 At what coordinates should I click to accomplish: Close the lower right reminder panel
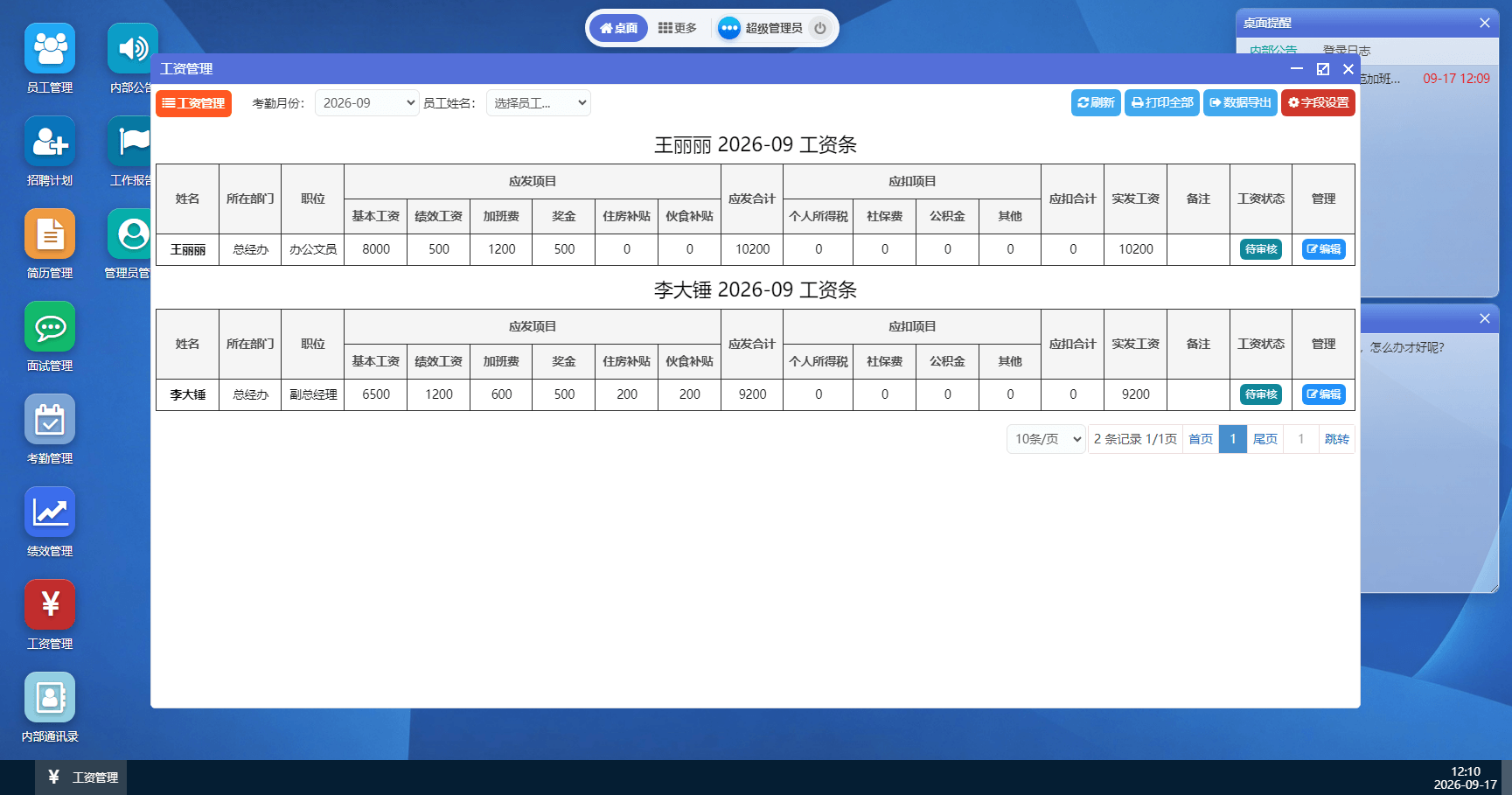pos(1485,318)
